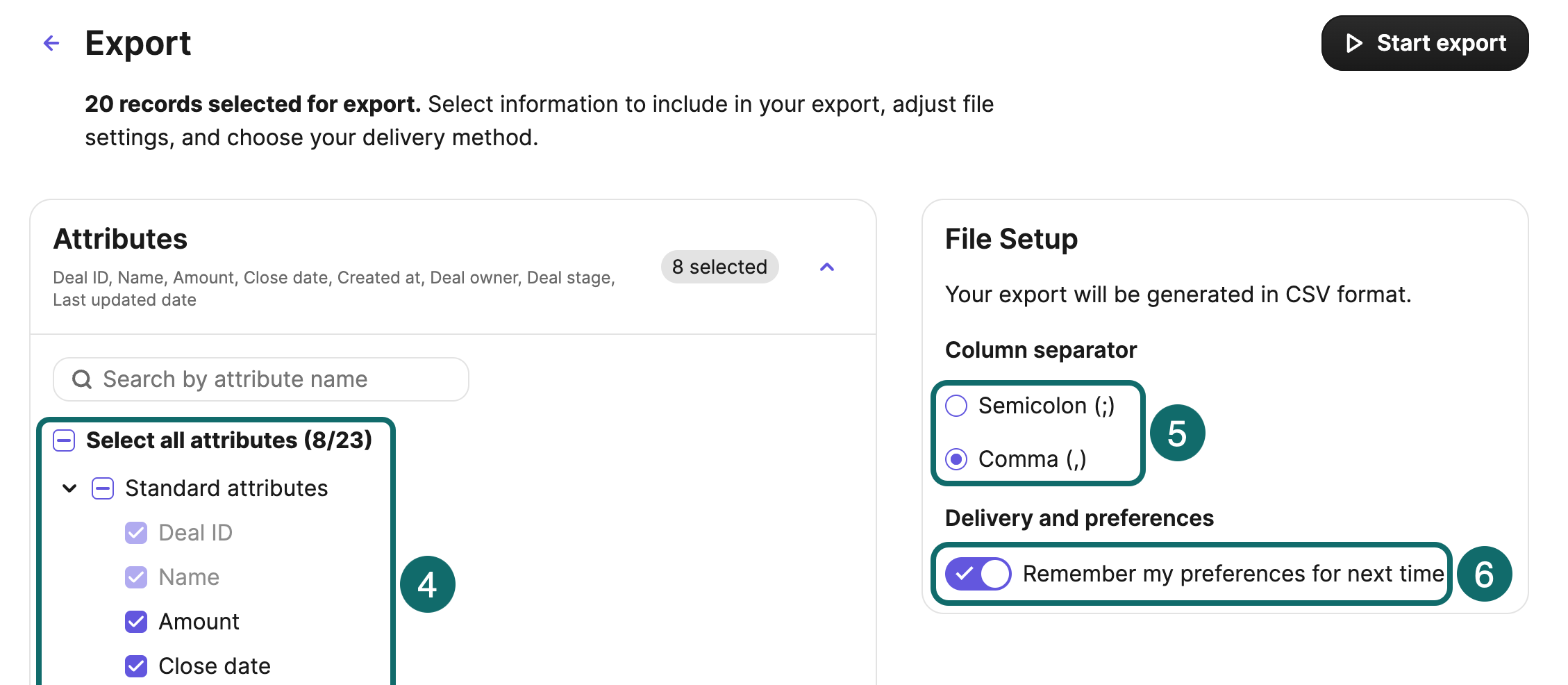The image size is (1568, 685).
Task: Uncheck the Close date attribute
Action: tap(136, 666)
